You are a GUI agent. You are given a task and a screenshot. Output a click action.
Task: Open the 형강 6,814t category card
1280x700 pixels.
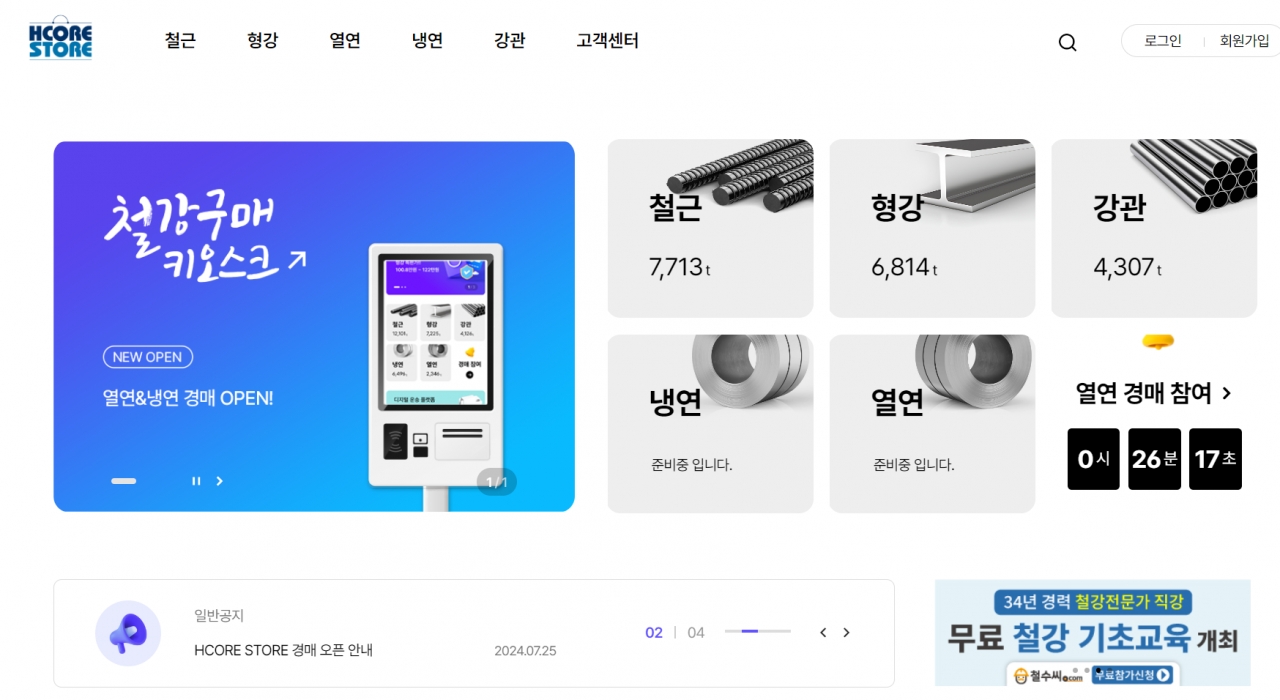click(932, 228)
